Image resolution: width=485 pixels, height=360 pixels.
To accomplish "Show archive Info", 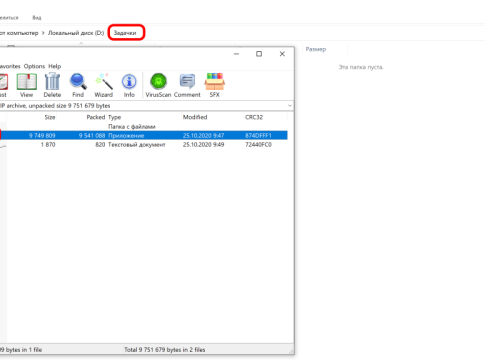I will click(x=129, y=85).
